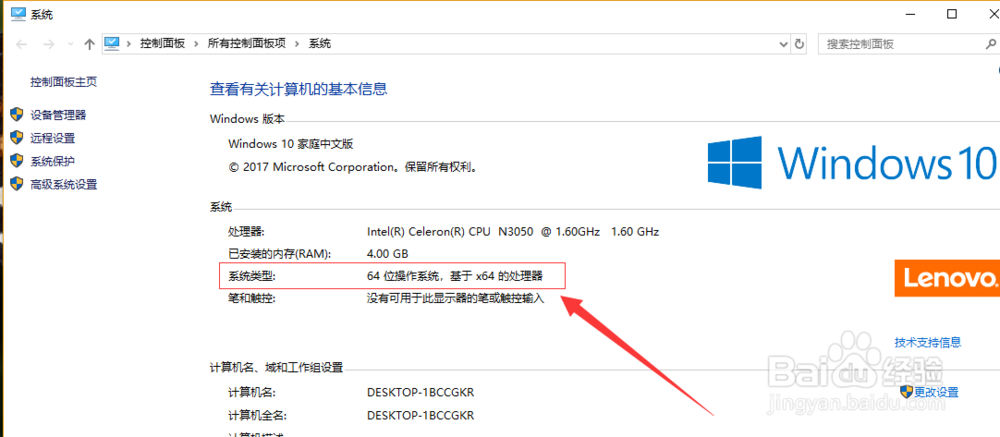Click shield icon beside 高级系统设置
The height and width of the screenshot is (437, 1000).
click(x=17, y=184)
